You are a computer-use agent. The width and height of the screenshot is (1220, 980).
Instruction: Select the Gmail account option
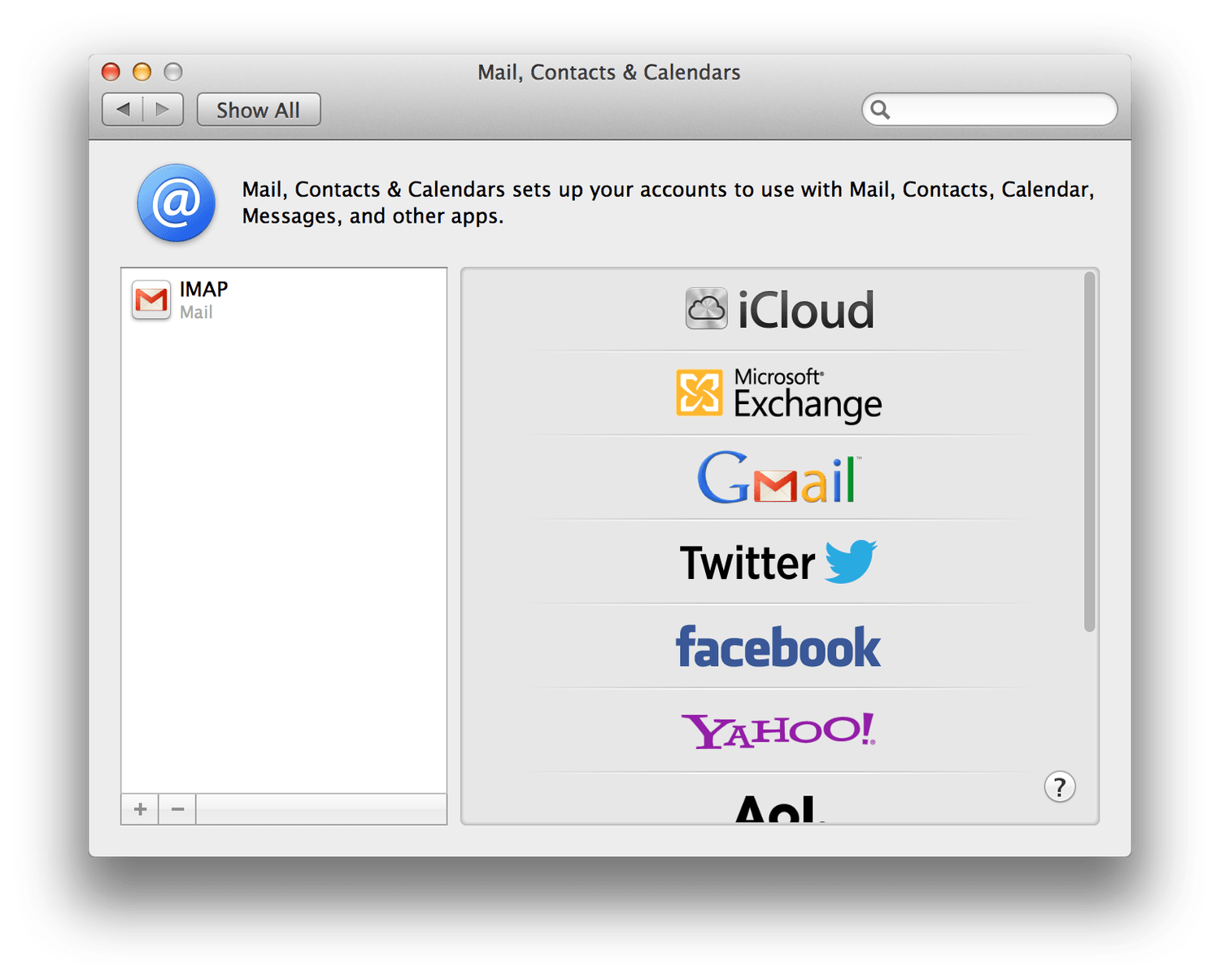point(779,477)
